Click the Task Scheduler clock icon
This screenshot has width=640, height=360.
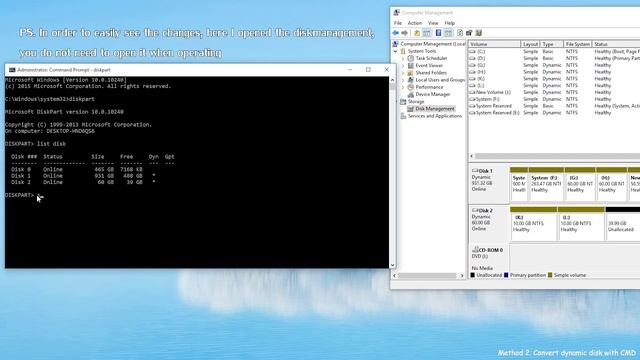click(x=411, y=58)
